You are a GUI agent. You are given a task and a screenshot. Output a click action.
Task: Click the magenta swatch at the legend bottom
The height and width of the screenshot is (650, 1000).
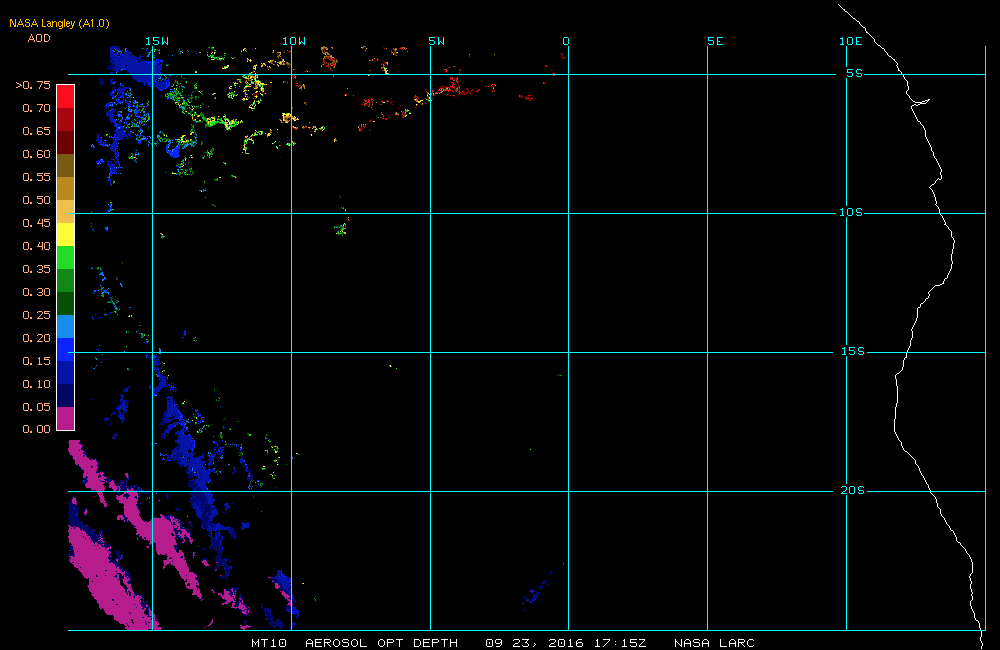[x=66, y=418]
